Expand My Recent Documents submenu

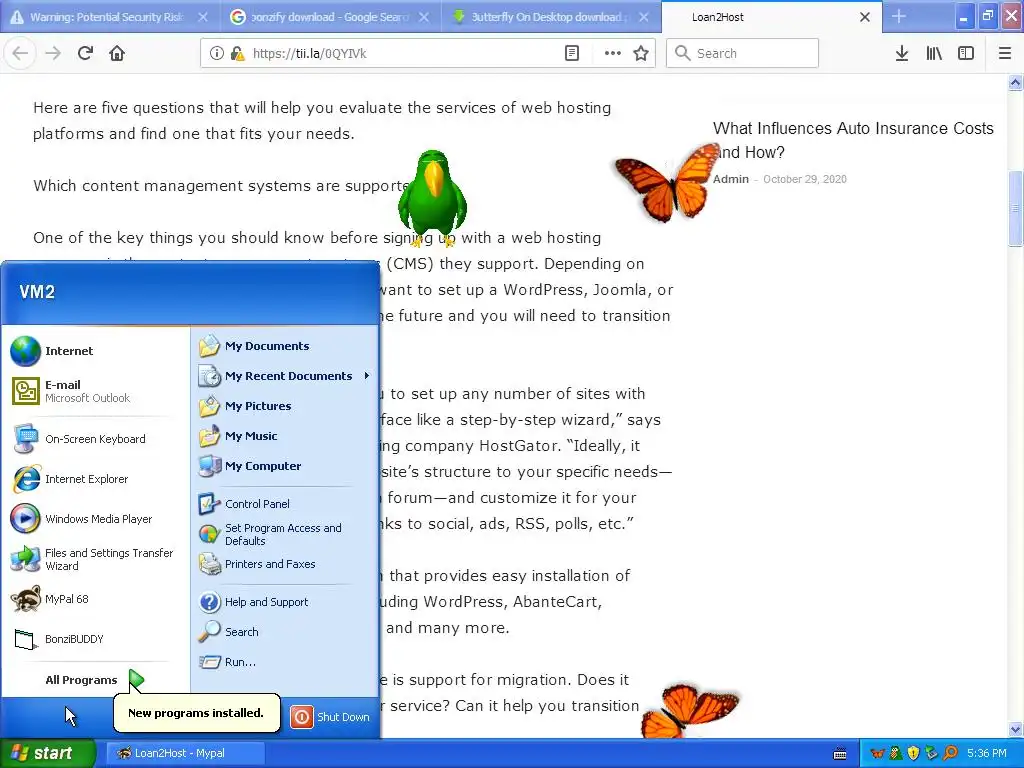(x=285, y=376)
